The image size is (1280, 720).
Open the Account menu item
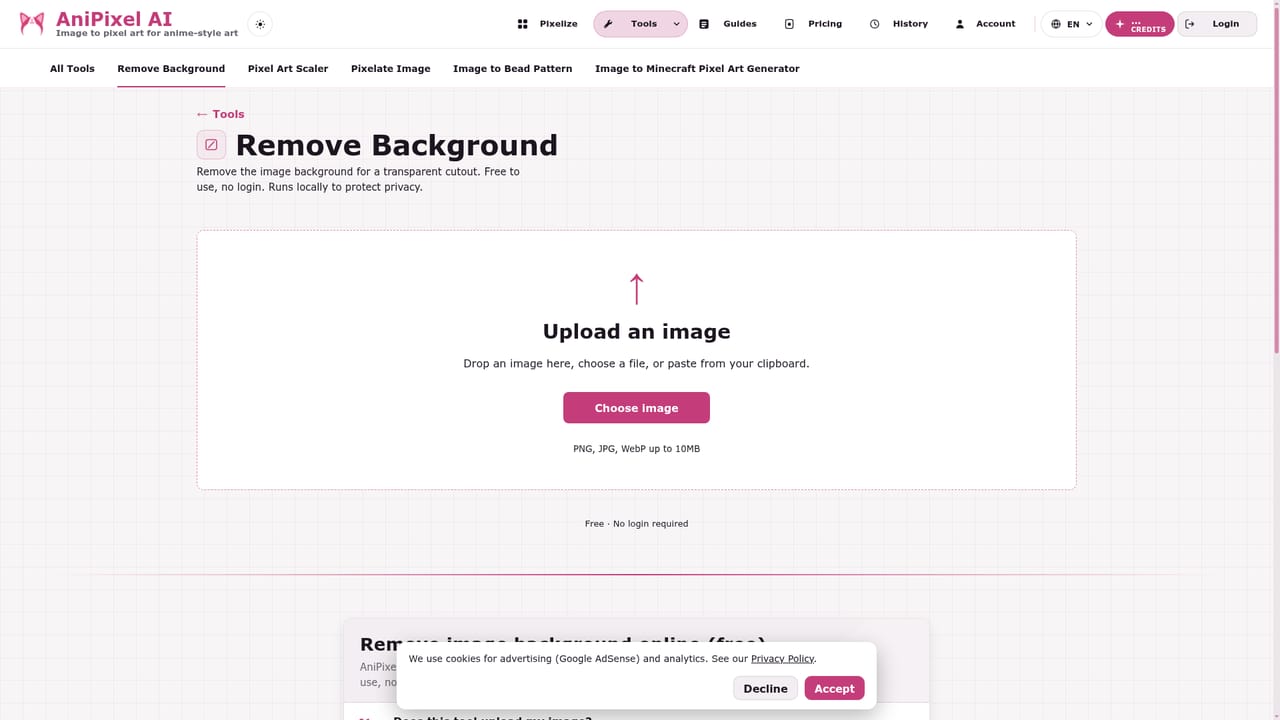pos(986,24)
